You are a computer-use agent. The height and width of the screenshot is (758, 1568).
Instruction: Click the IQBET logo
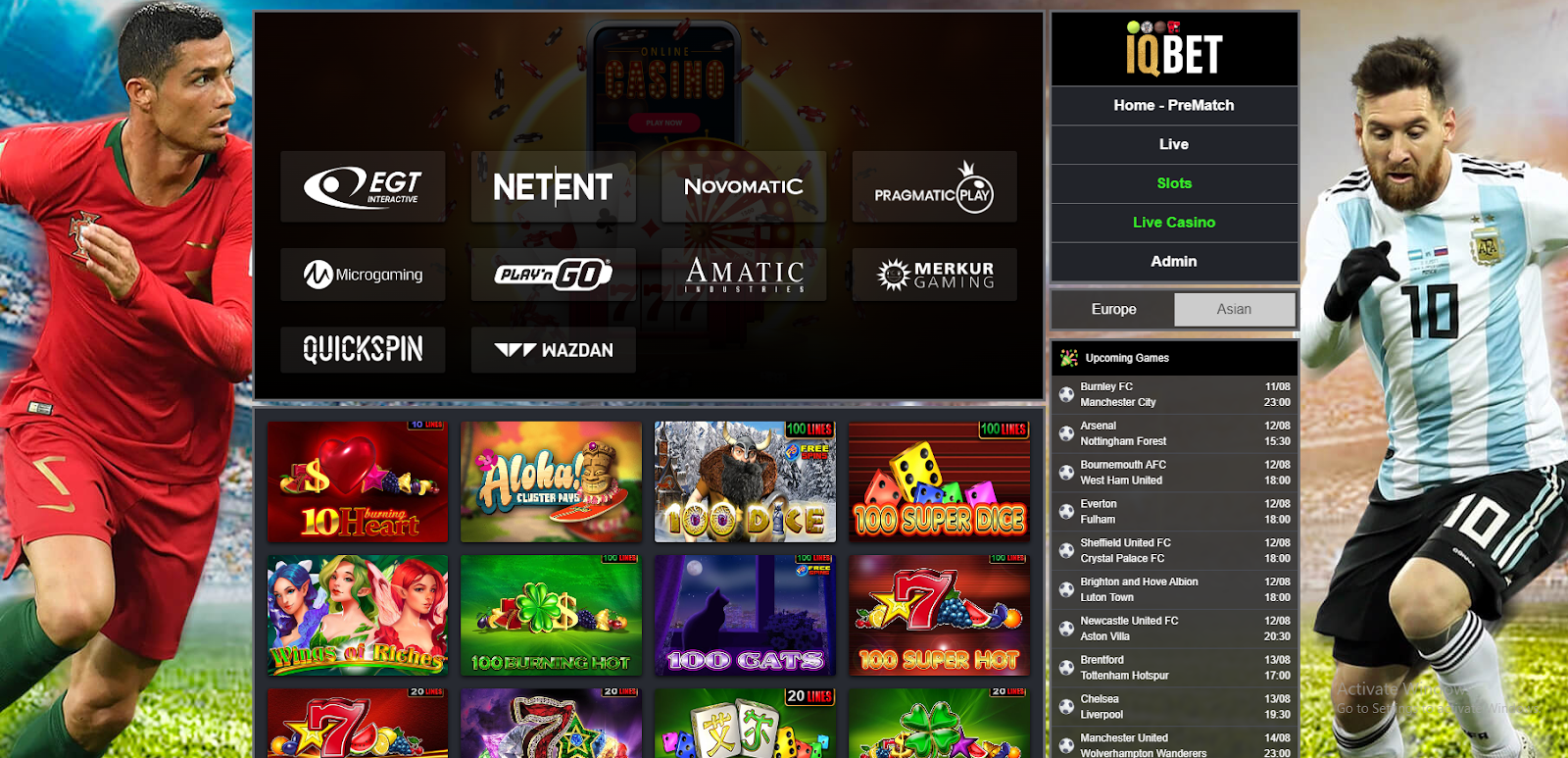click(1174, 49)
